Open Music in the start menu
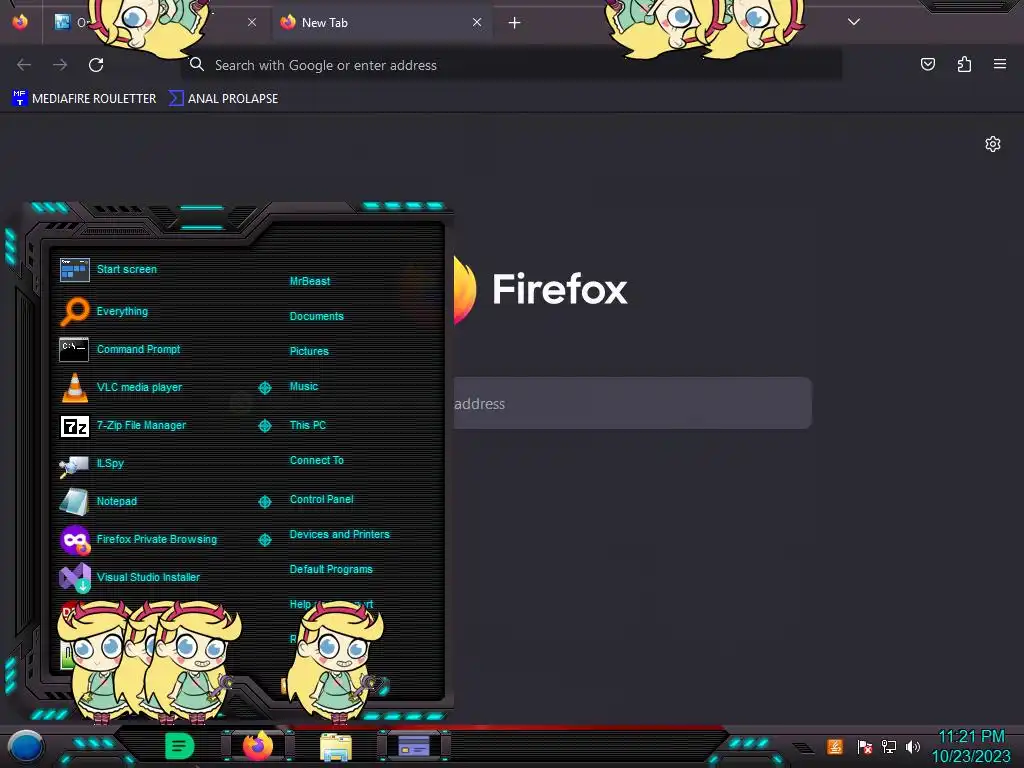1024x768 pixels. coord(304,387)
